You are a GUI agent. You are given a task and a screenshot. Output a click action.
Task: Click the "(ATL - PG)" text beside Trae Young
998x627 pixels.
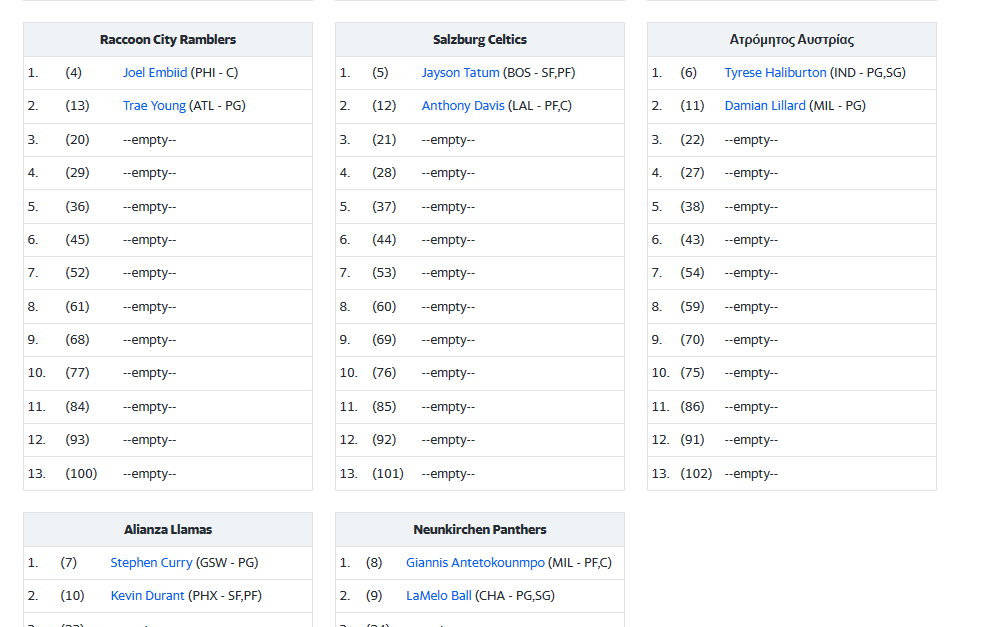coord(217,106)
